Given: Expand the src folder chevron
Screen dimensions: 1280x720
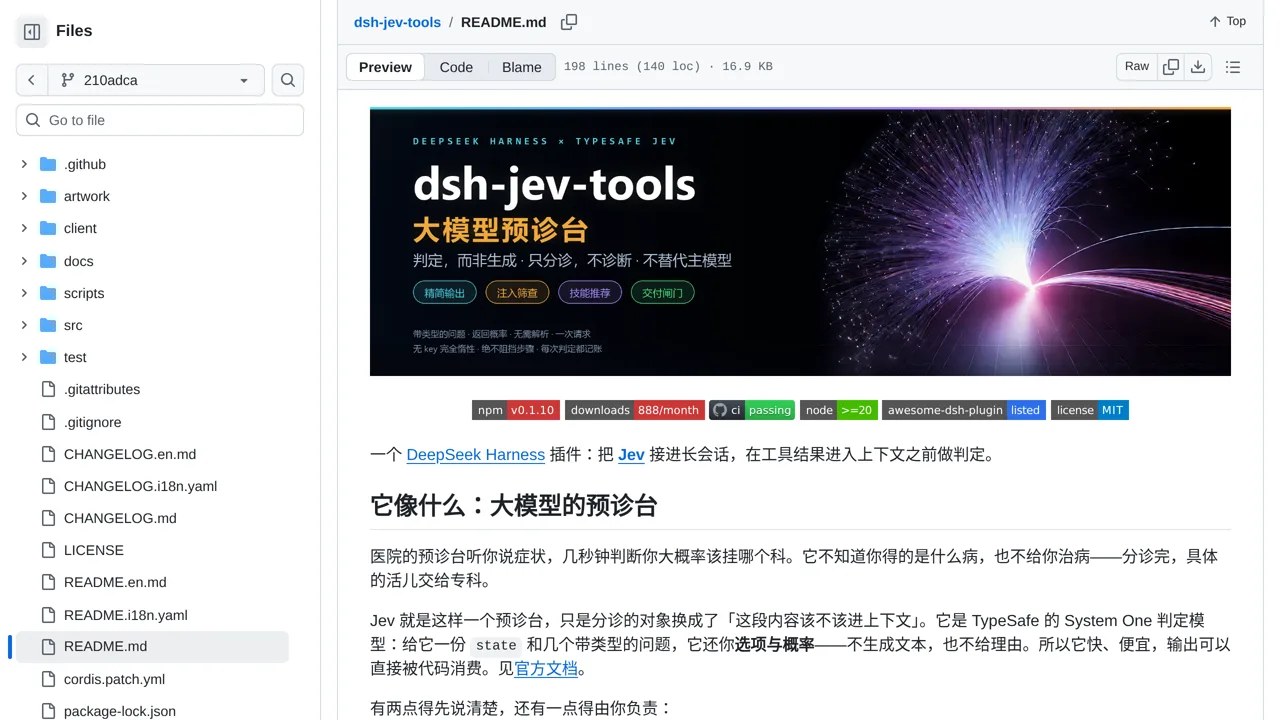Looking at the screenshot, I should 24,325.
